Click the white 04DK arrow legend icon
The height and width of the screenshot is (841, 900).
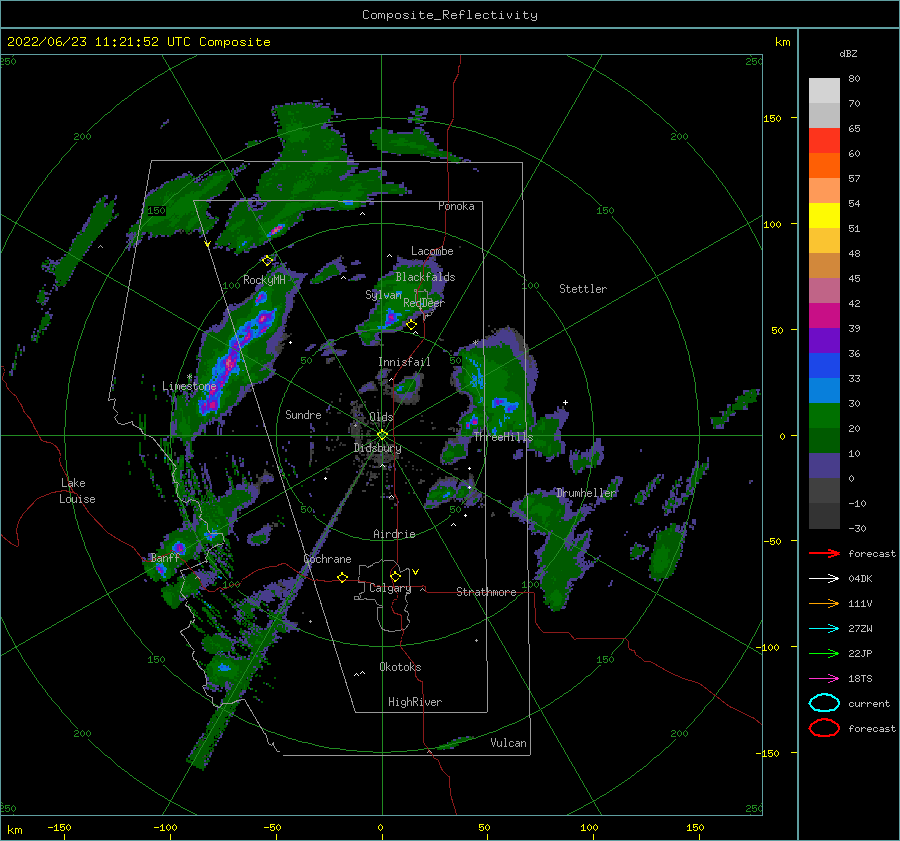point(824,578)
